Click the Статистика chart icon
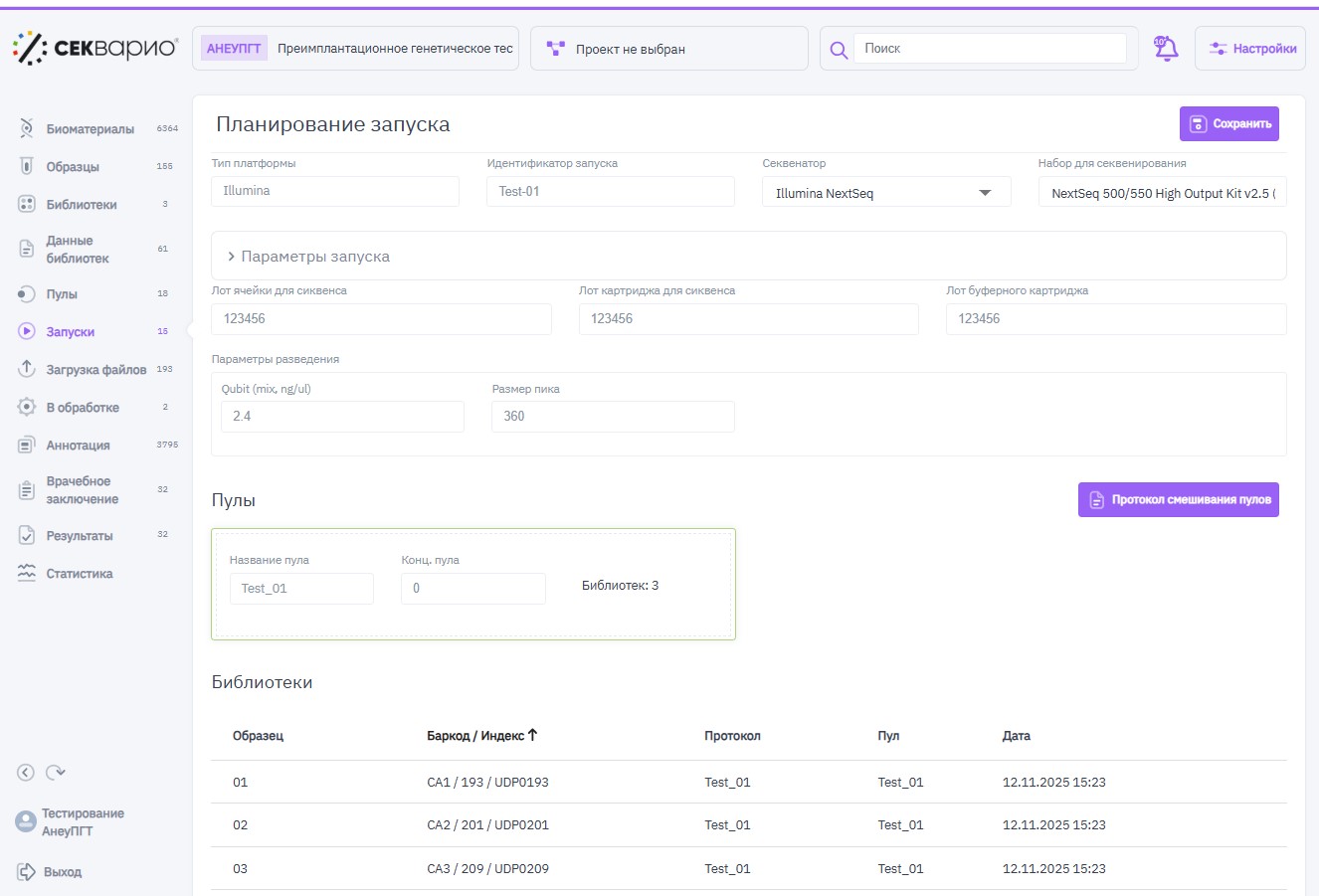 27,574
